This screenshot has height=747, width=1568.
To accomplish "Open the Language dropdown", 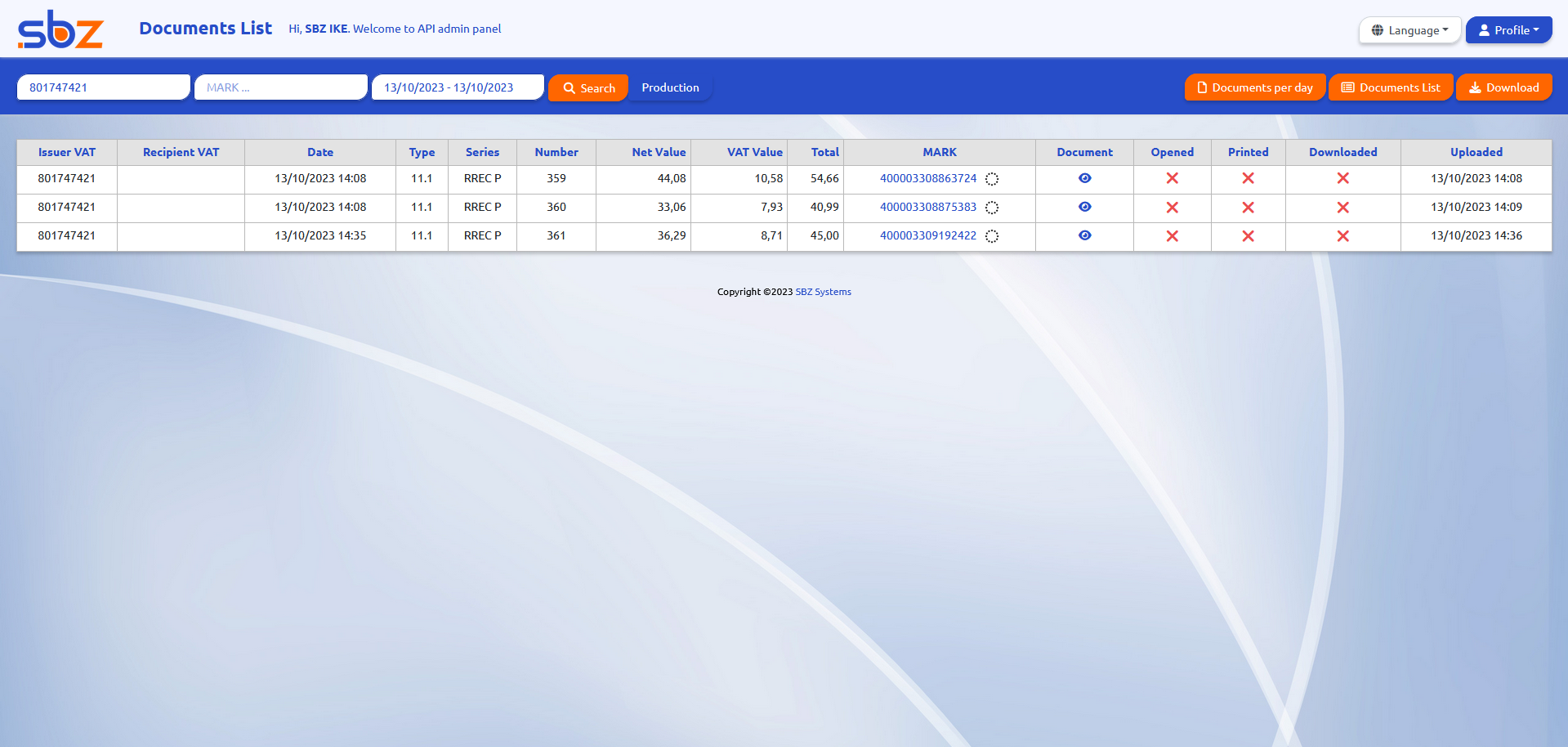I will tap(1410, 29).
